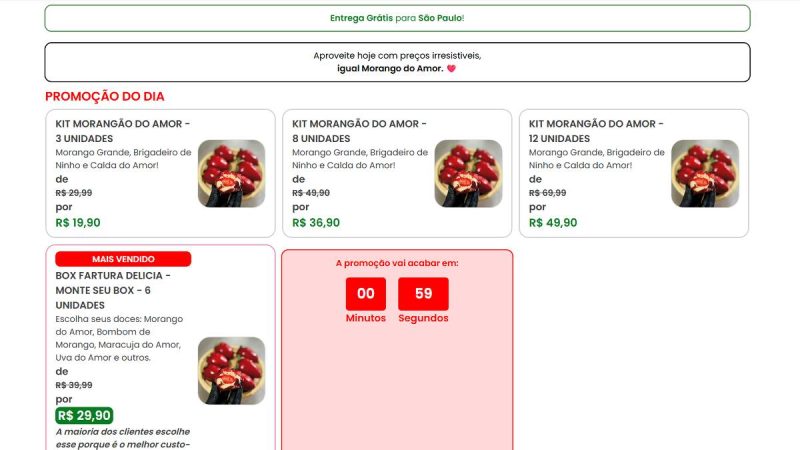This screenshot has width=800, height=450.
Task: Select Kit Morangão do Amor 12 Unidades title
Action: coord(596,131)
